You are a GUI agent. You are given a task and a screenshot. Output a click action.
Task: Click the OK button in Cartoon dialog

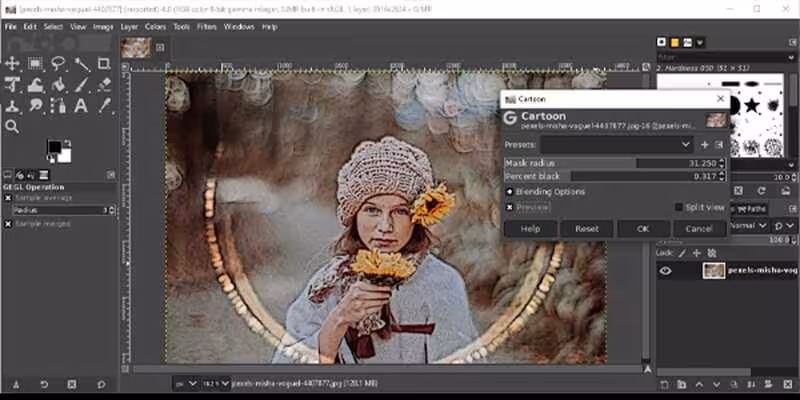(x=643, y=229)
